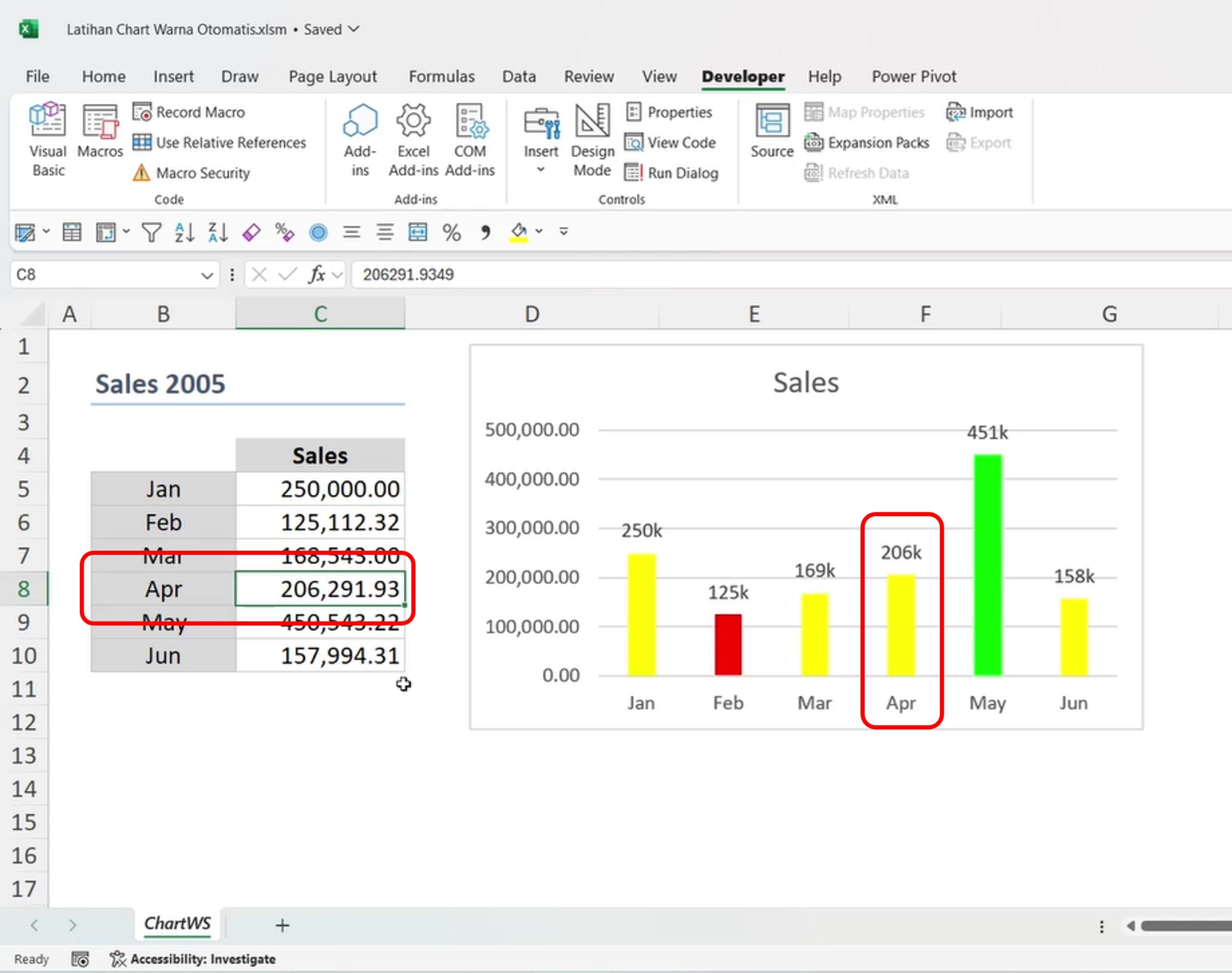Open the Visual Basic editor

coord(48,139)
